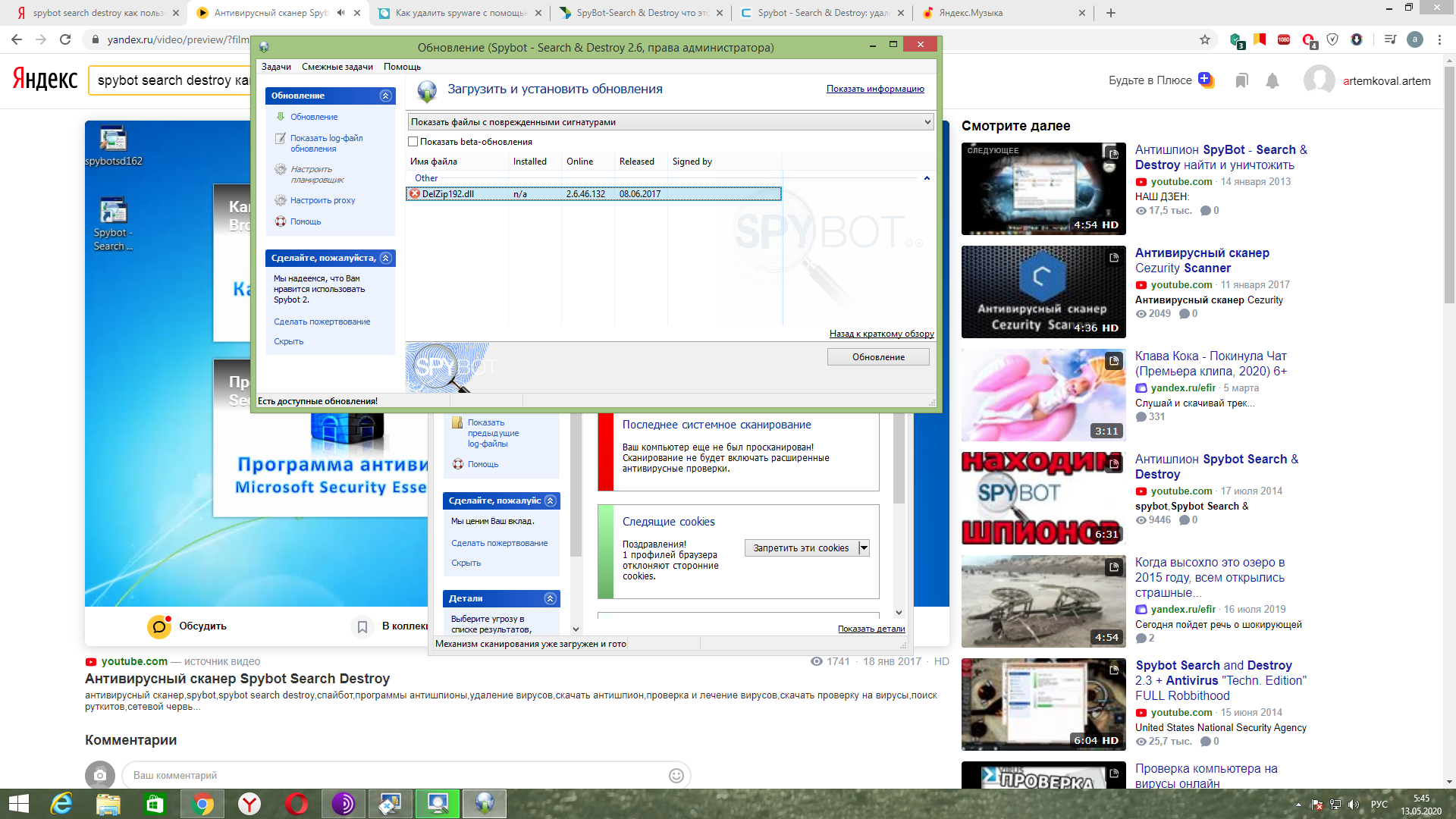Open Kaspersky Protection extension icon
This screenshot has width=1456, height=819.
pos(1236,40)
